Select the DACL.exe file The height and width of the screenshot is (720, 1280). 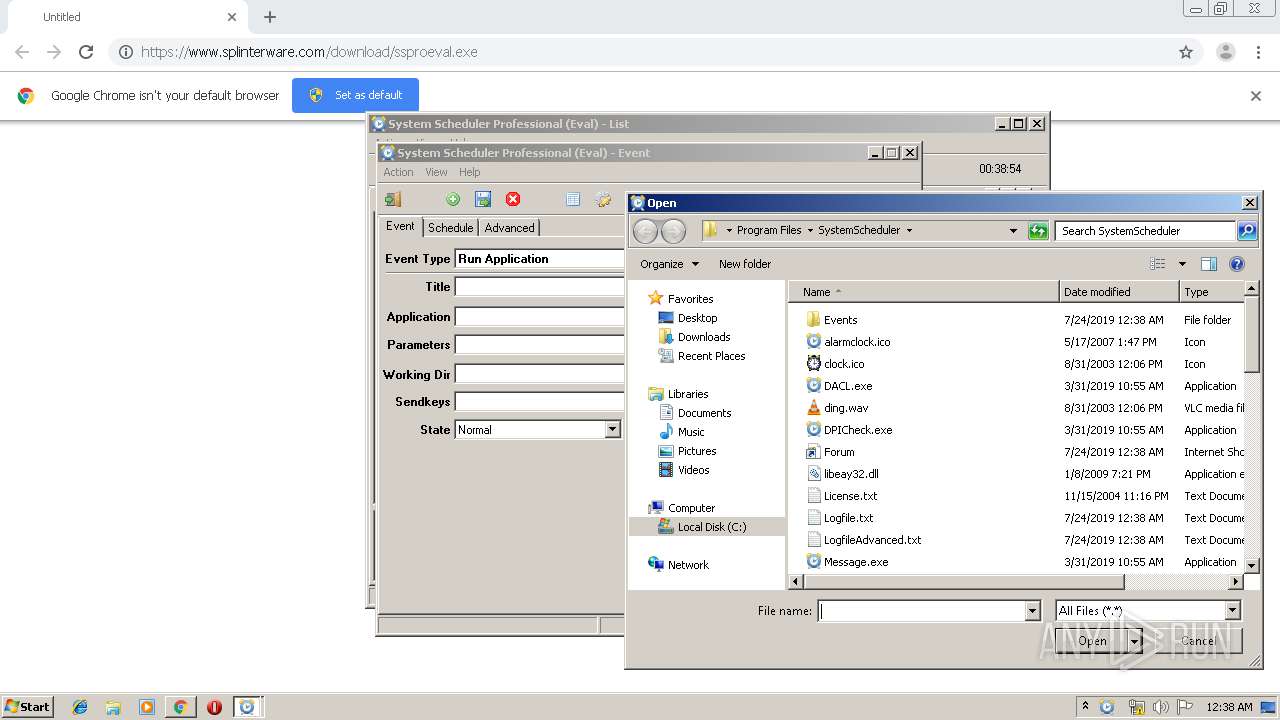tap(848, 386)
